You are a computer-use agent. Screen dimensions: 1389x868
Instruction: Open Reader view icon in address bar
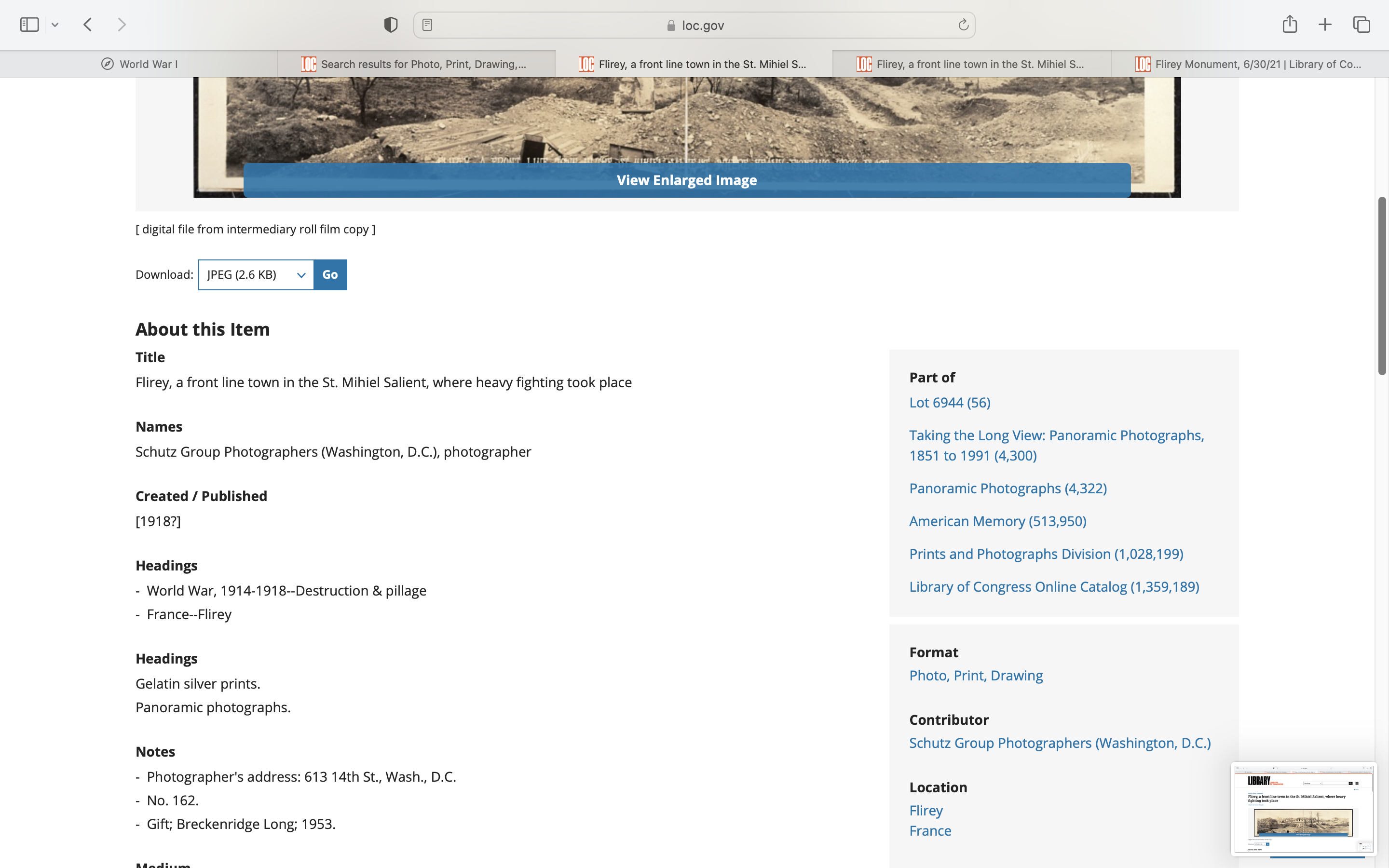click(427, 25)
